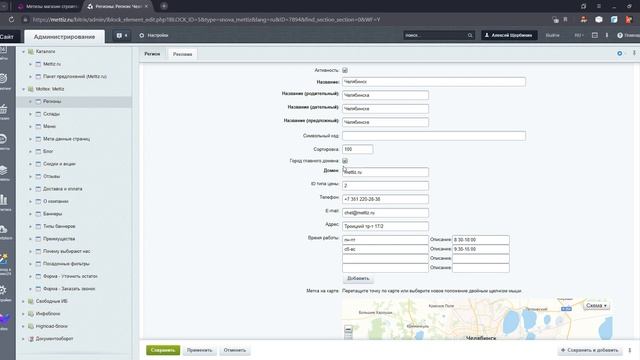This screenshot has width=640, height=360.
Task: Click the Телефон input field
Action: 385,199
